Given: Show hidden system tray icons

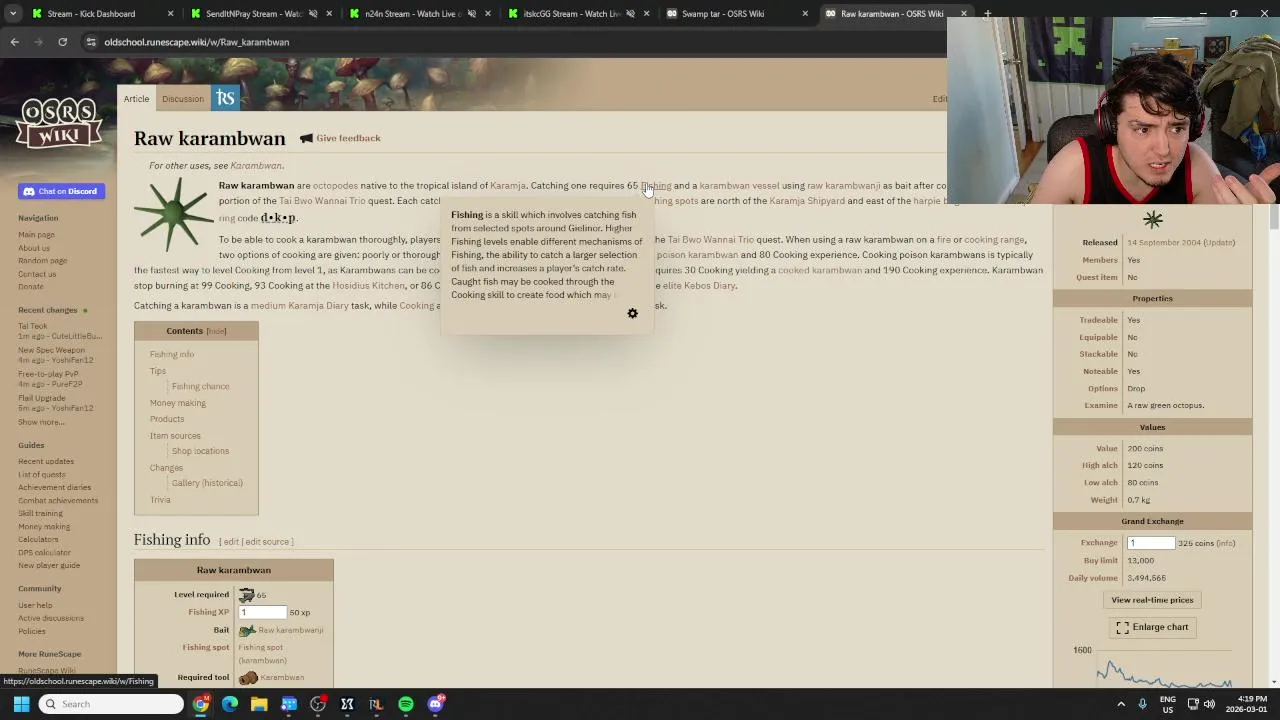Looking at the screenshot, I should (1121, 704).
